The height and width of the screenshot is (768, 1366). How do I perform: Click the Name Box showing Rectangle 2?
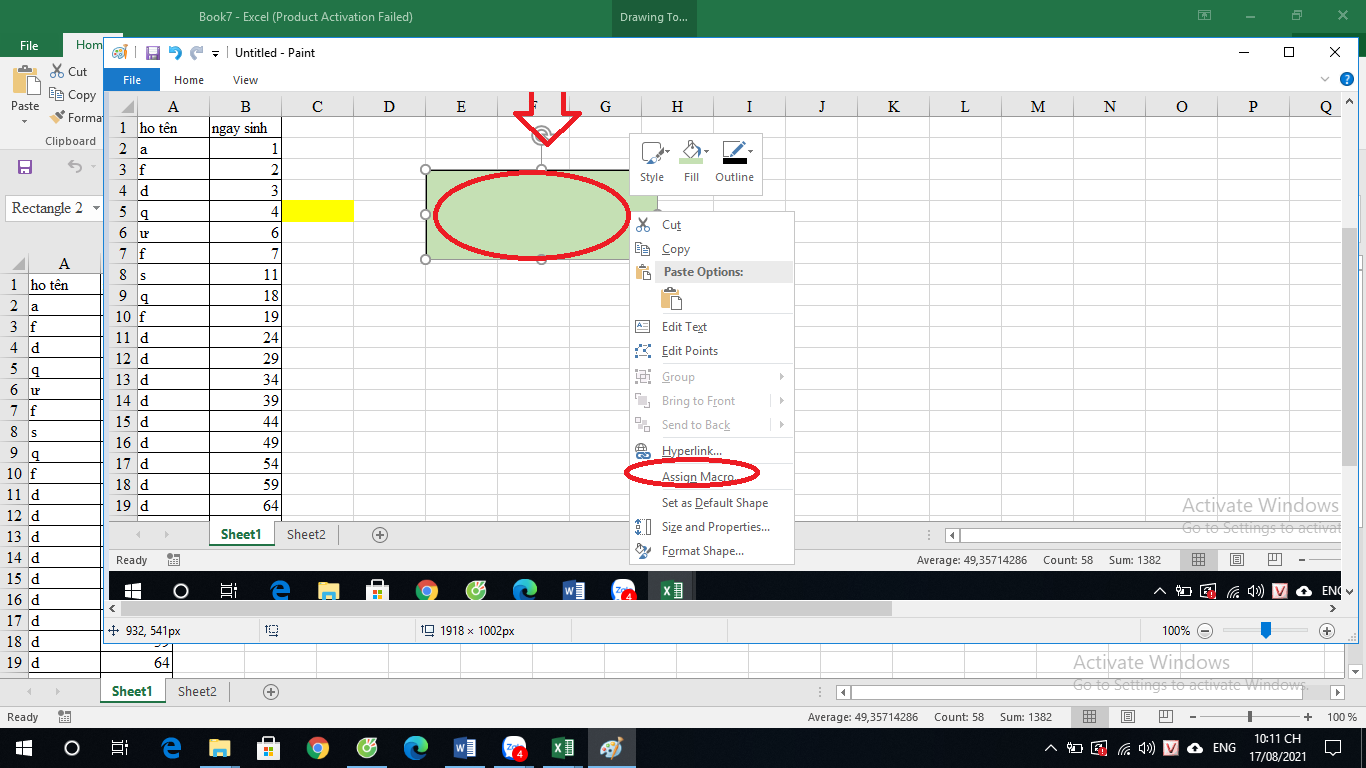coord(47,208)
